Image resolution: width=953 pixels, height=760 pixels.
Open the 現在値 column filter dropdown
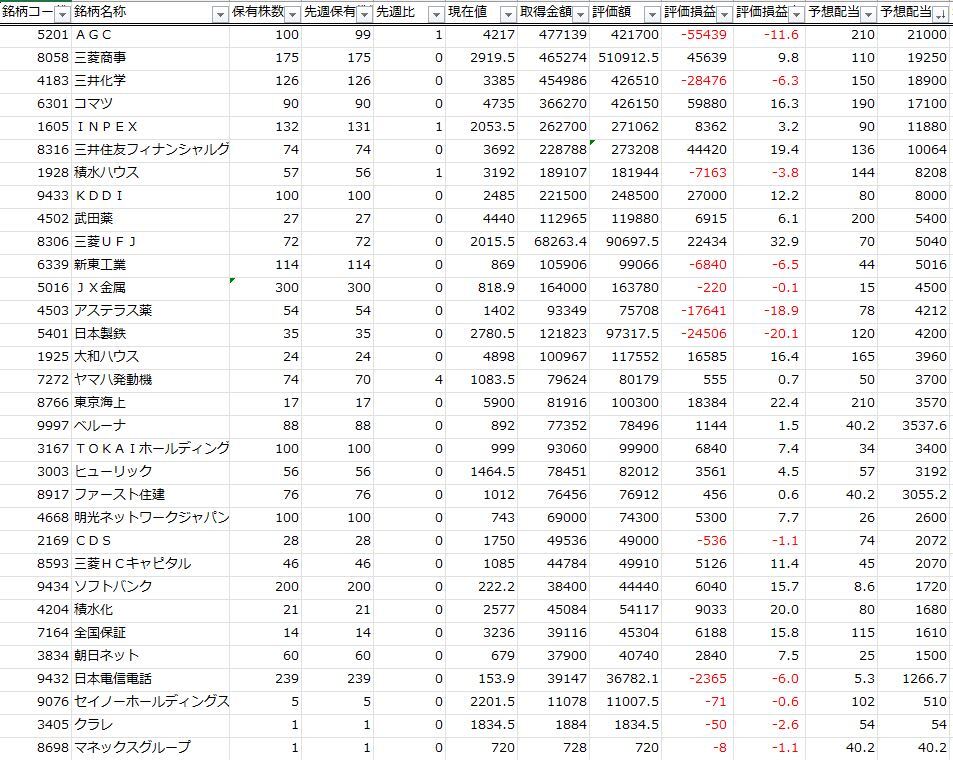(x=508, y=14)
